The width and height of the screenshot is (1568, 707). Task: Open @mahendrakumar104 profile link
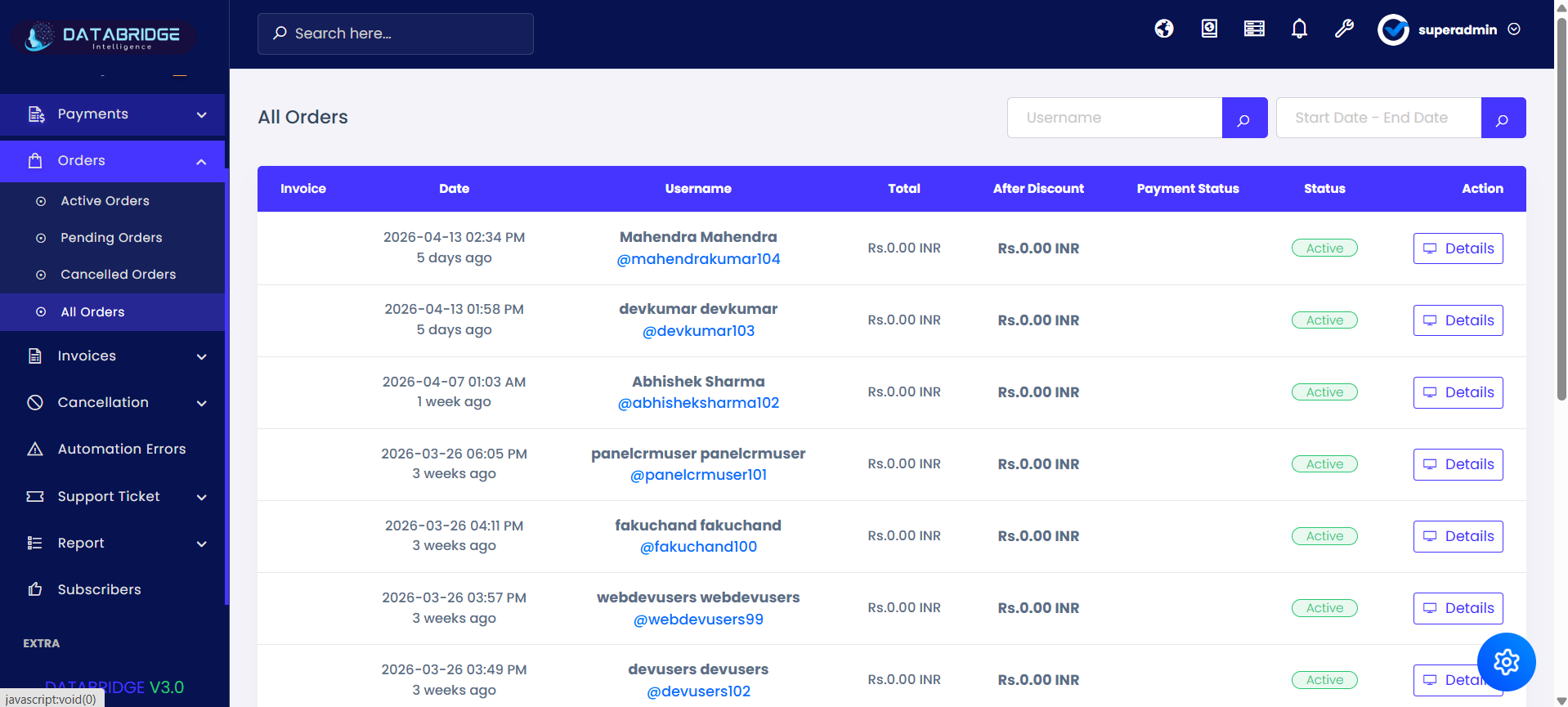(698, 259)
